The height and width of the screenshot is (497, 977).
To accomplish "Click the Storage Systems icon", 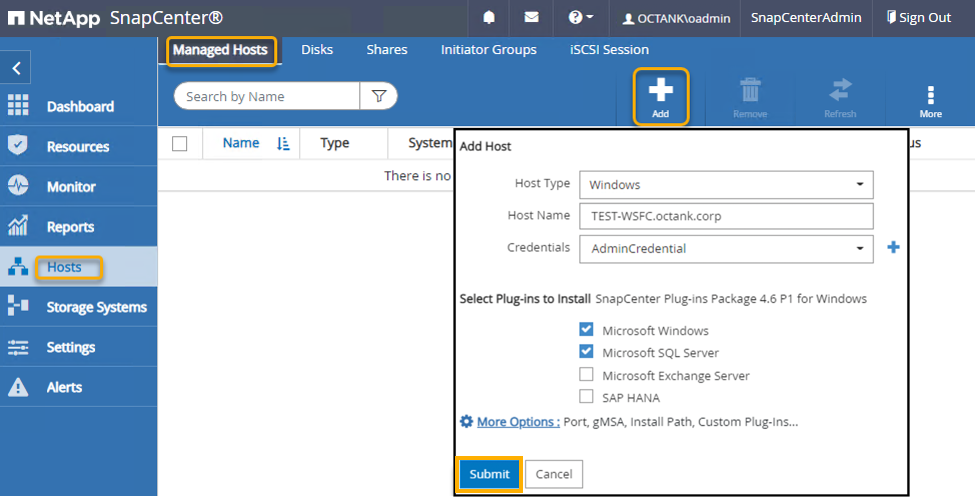I will [x=17, y=306].
